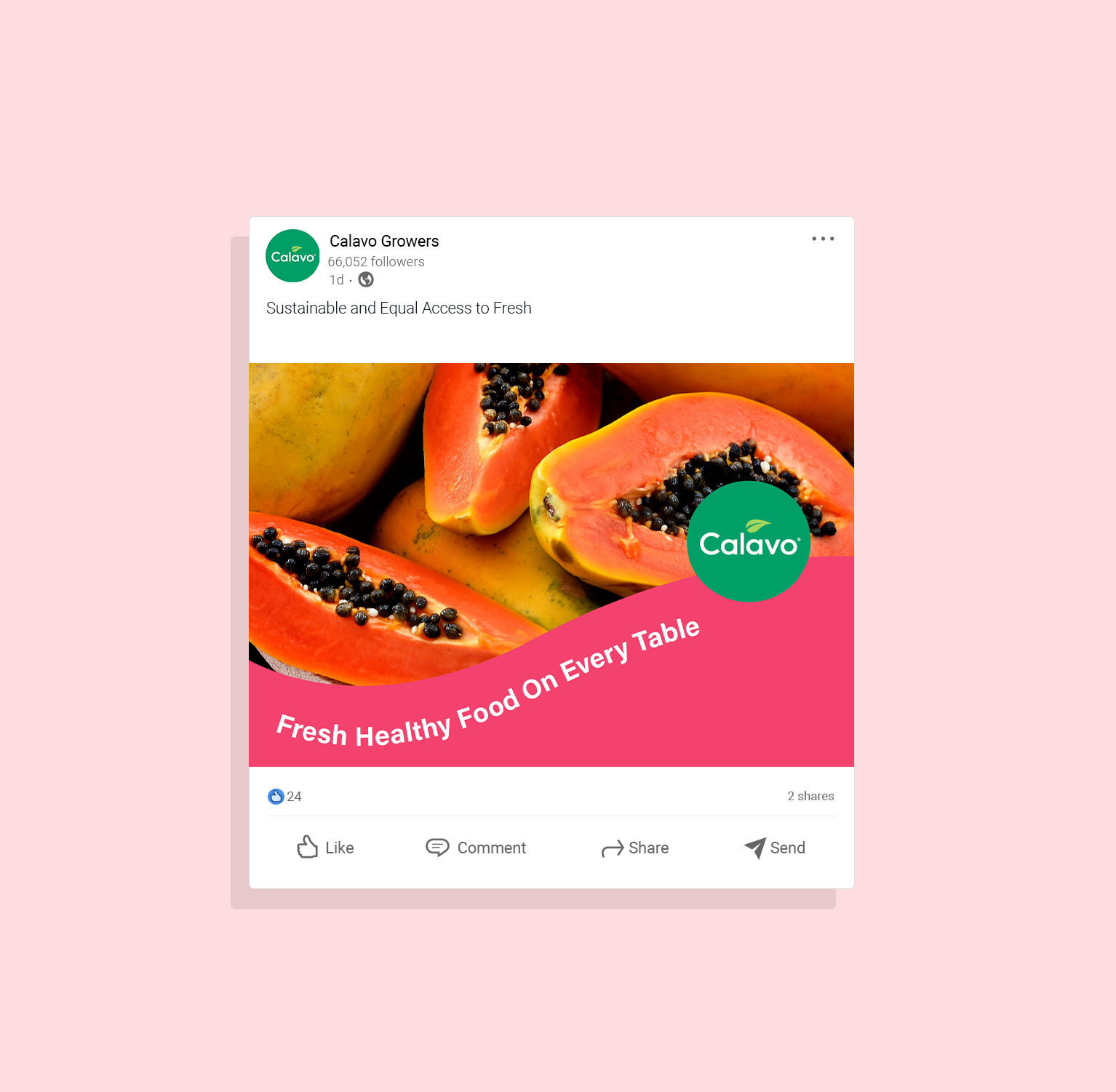Image resolution: width=1116 pixels, height=1092 pixels.
Task: Click the globe public visibility icon
Action: [366, 279]
